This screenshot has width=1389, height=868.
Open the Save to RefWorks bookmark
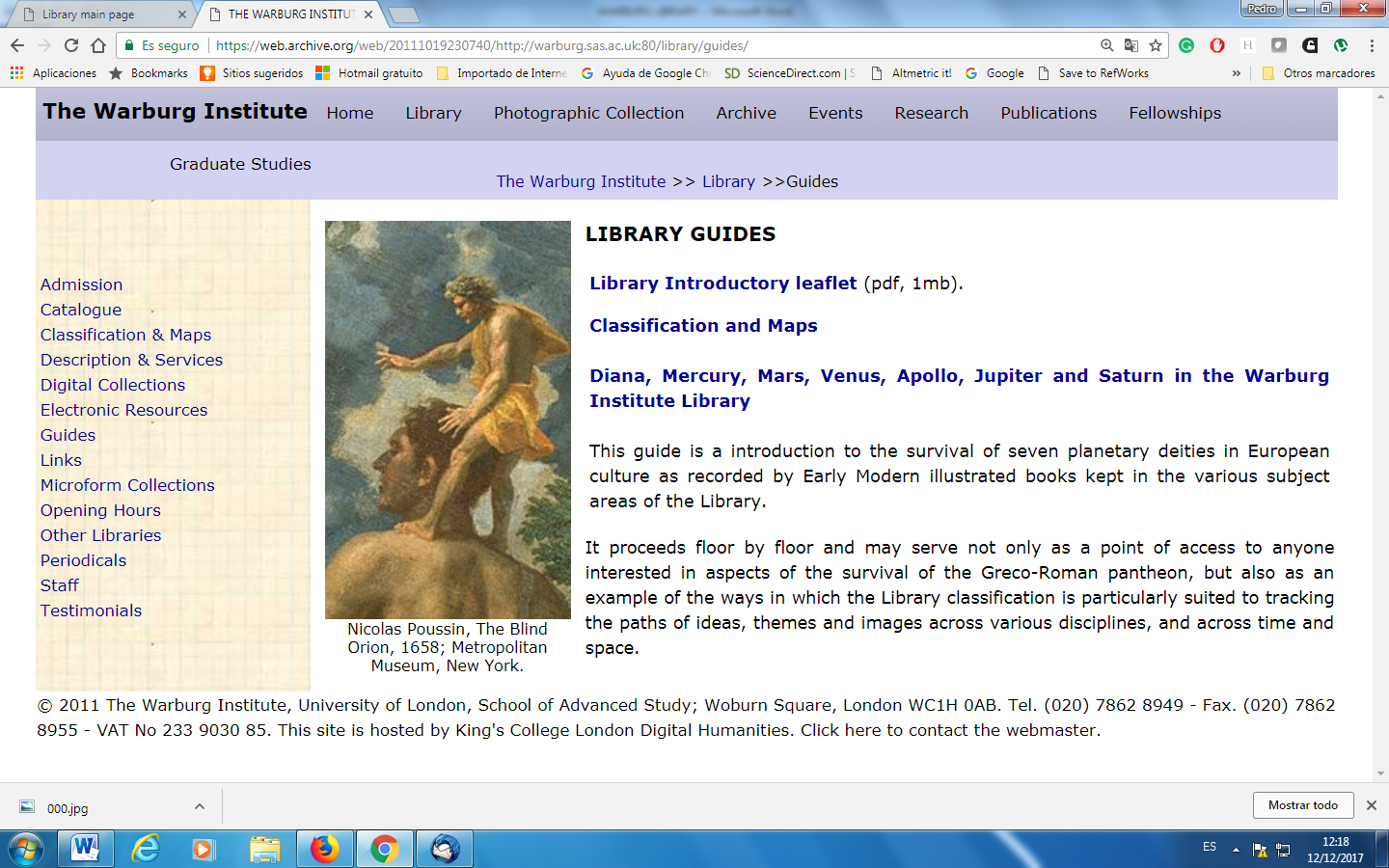[x=1093, y=73]
